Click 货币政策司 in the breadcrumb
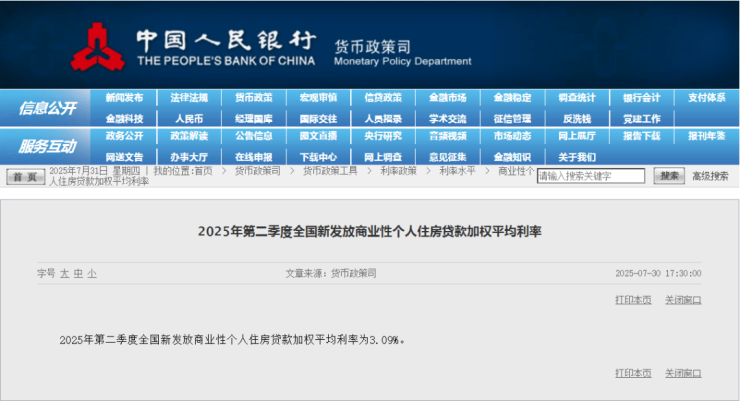The height and width of the screenshot is (401, 740). click(257, 171)
